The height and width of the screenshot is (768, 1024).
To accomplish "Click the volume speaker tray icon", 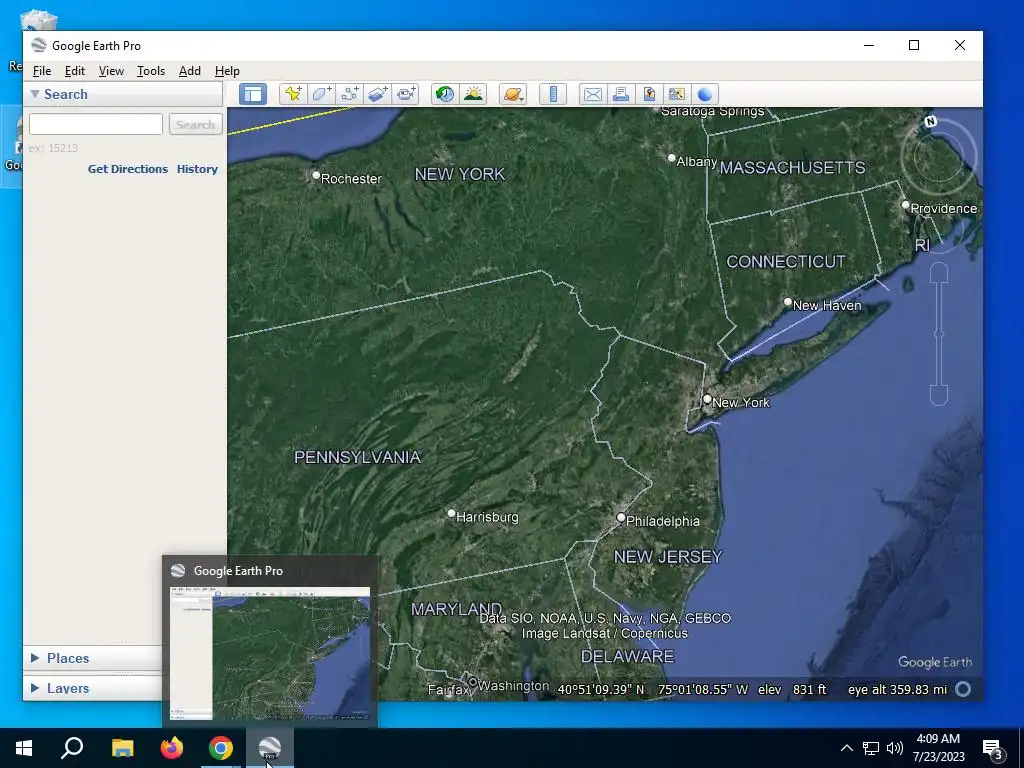I will [895, 748].
